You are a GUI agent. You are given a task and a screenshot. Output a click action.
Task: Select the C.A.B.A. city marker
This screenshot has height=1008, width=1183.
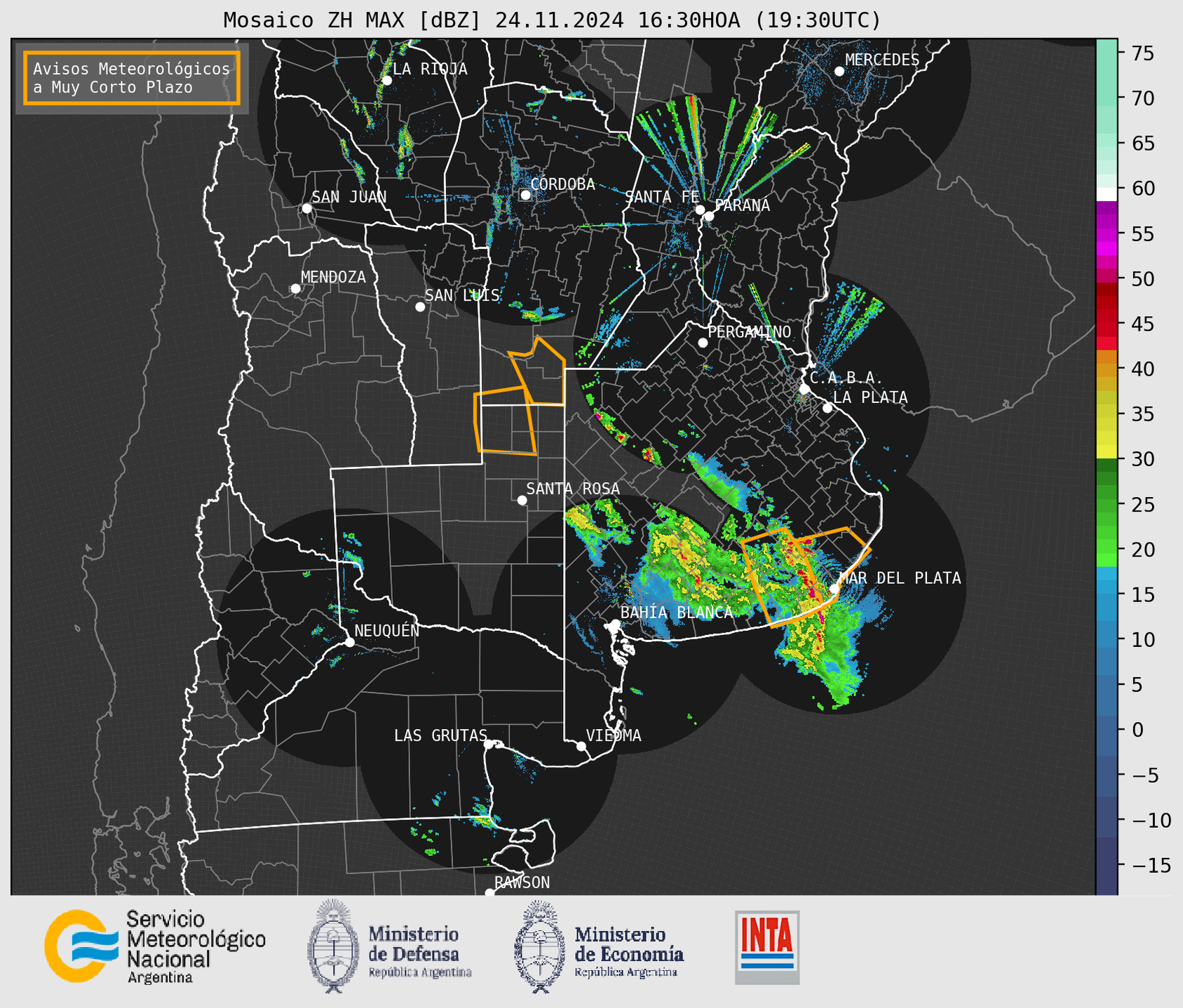(804, 389)
